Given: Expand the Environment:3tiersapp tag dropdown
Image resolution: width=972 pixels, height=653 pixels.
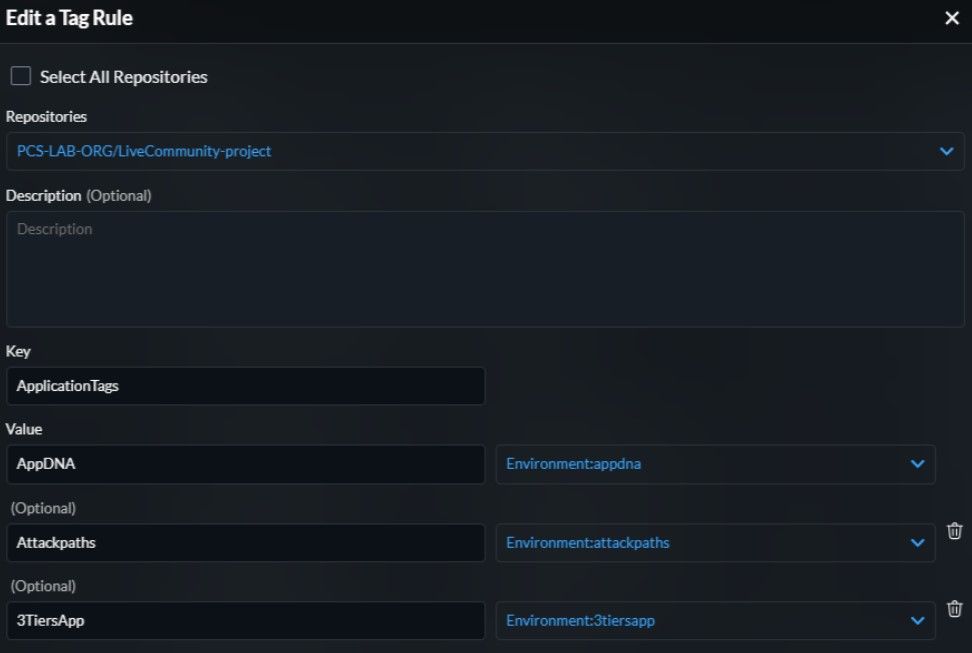Looking at the screenshot, I should point(700,621).
